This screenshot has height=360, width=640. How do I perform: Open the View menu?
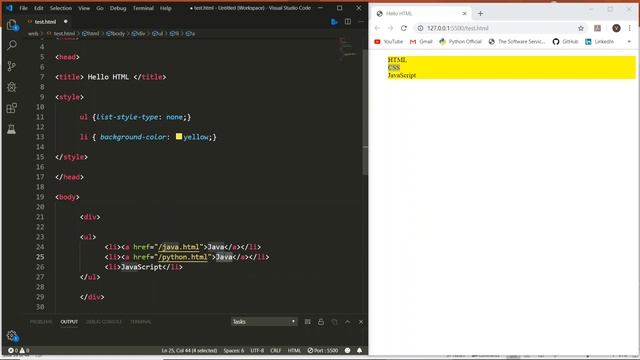click(x=84, y=8)
